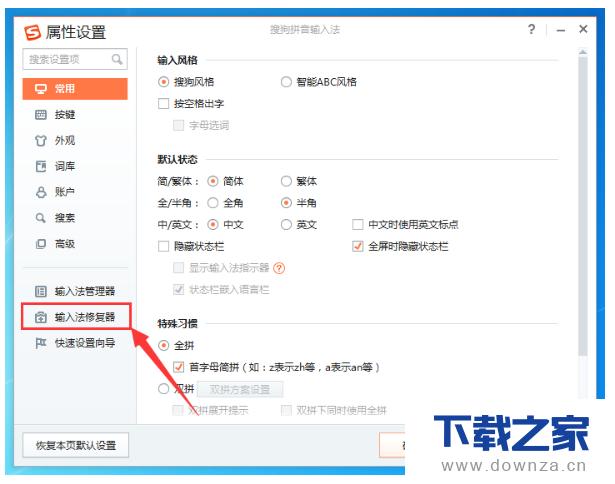Open the 高级 advanced settings icon

coord(41,243)
